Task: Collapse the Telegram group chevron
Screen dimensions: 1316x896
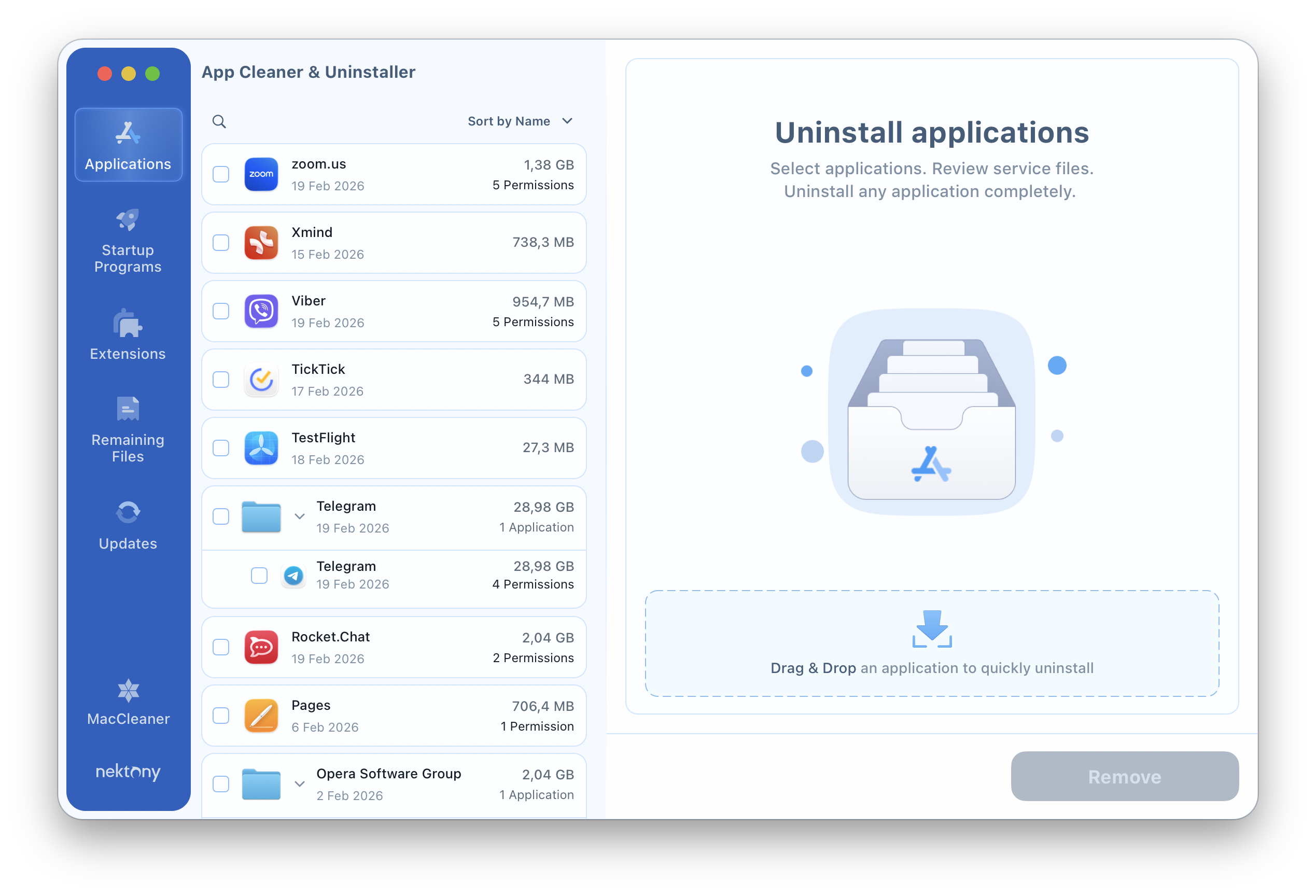Action: point(300,516)
